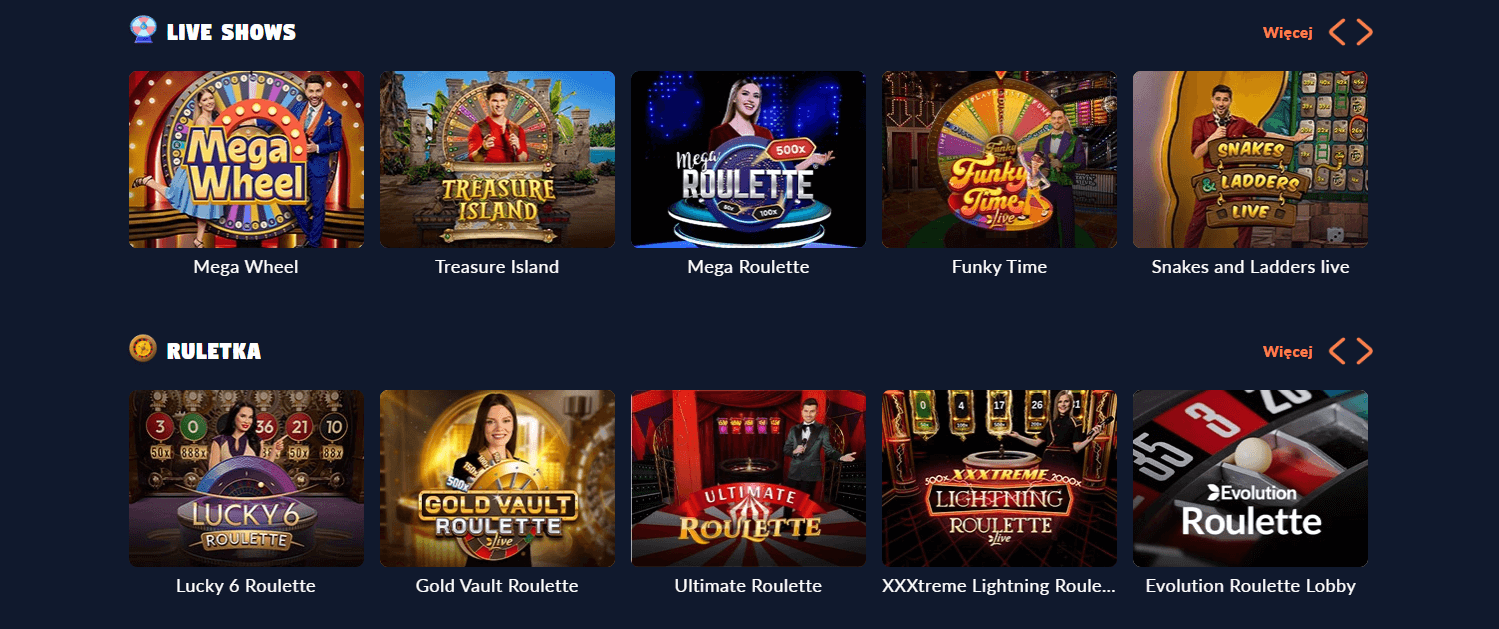Viewport: 1499px width, 629px height.
Task: Click the Evolution Roulette Lobby title text
Action: 1250,586
